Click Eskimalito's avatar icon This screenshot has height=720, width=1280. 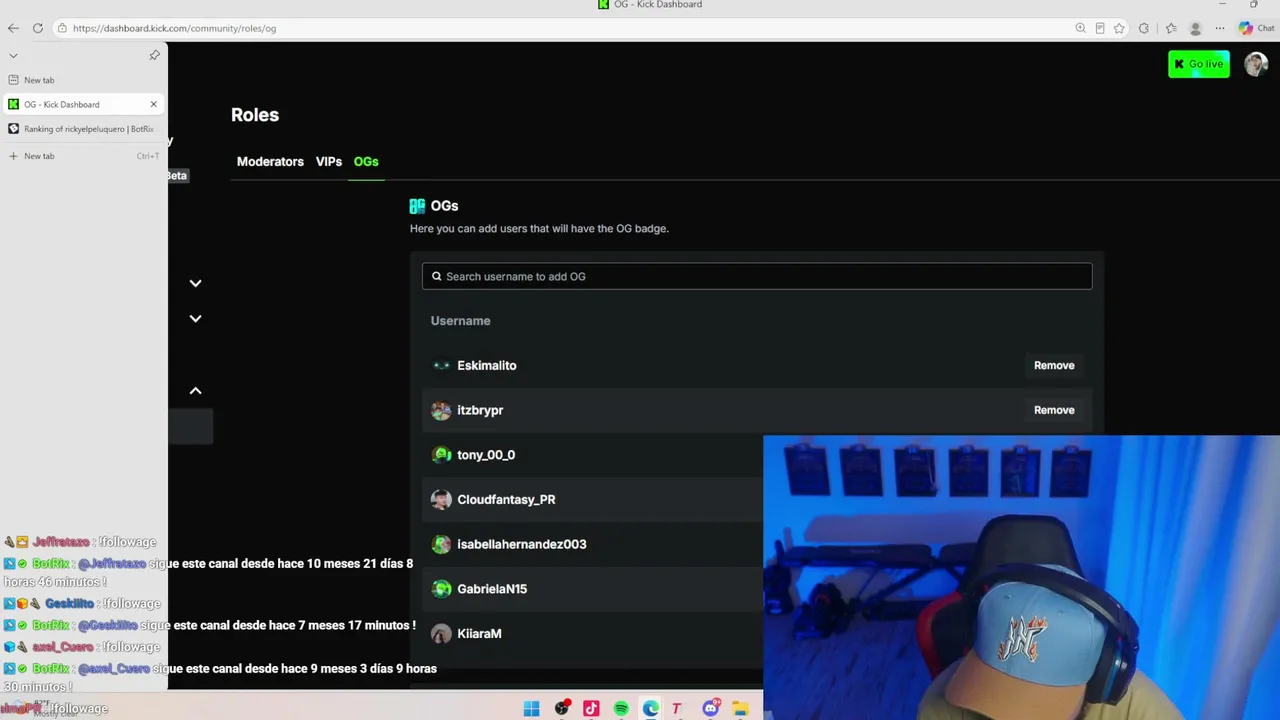pos(441,365)
